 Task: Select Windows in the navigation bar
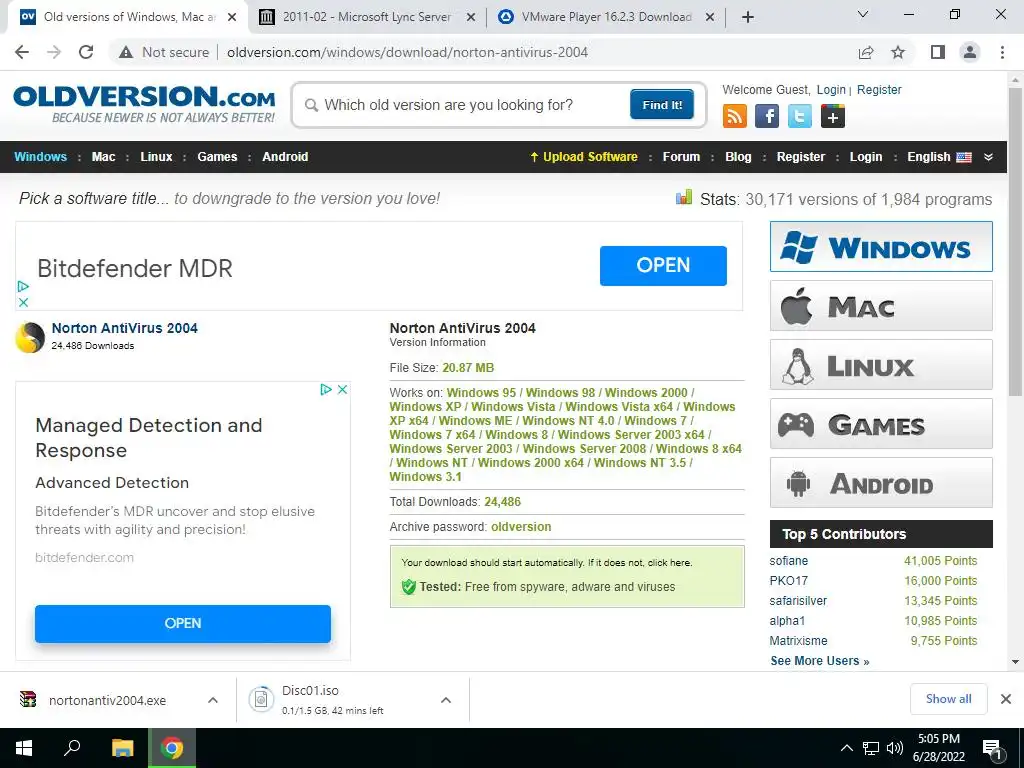tap(40, 157)
